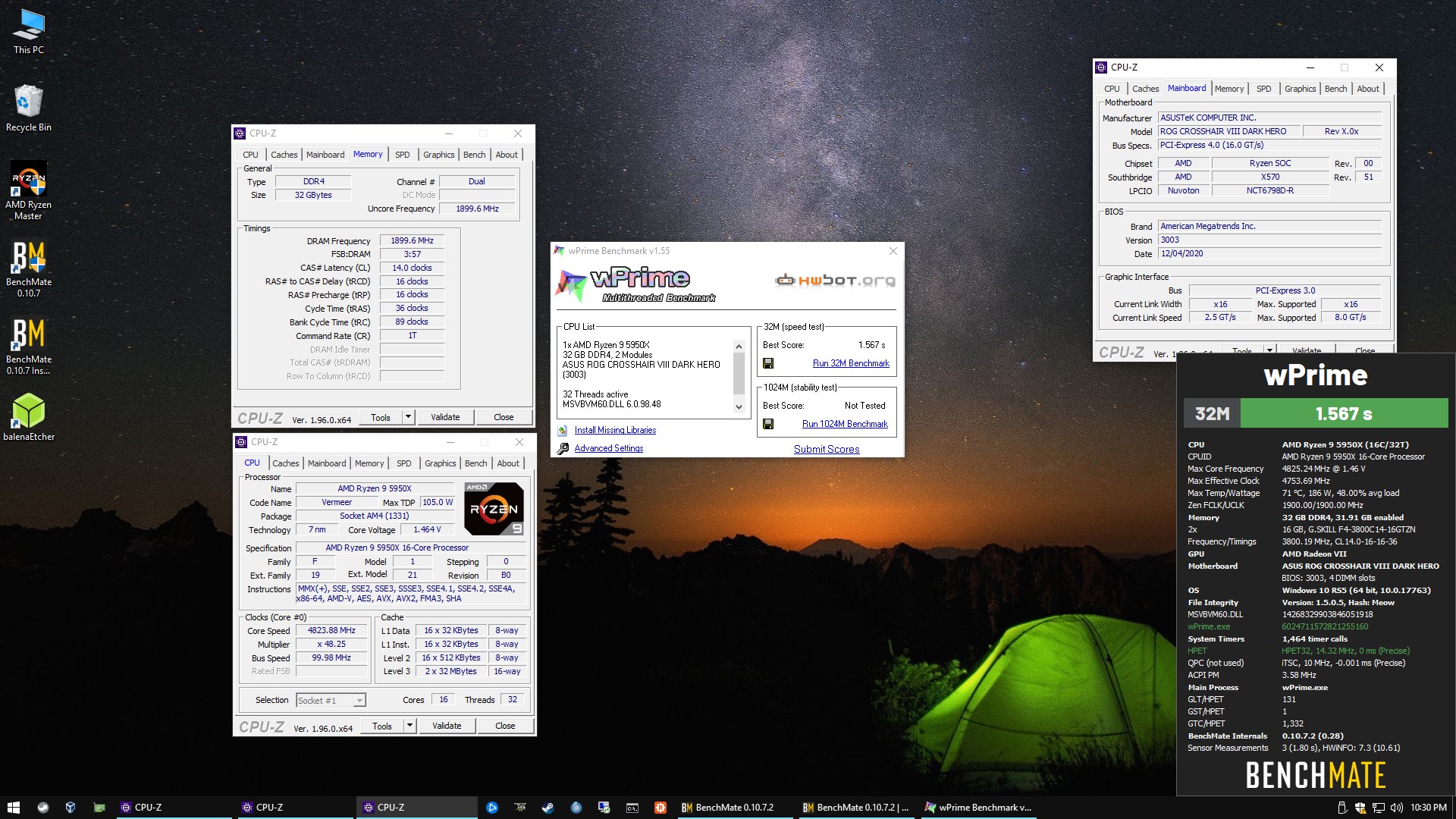Click save icon beside Run 32M Benchmark

coord(768,363)
